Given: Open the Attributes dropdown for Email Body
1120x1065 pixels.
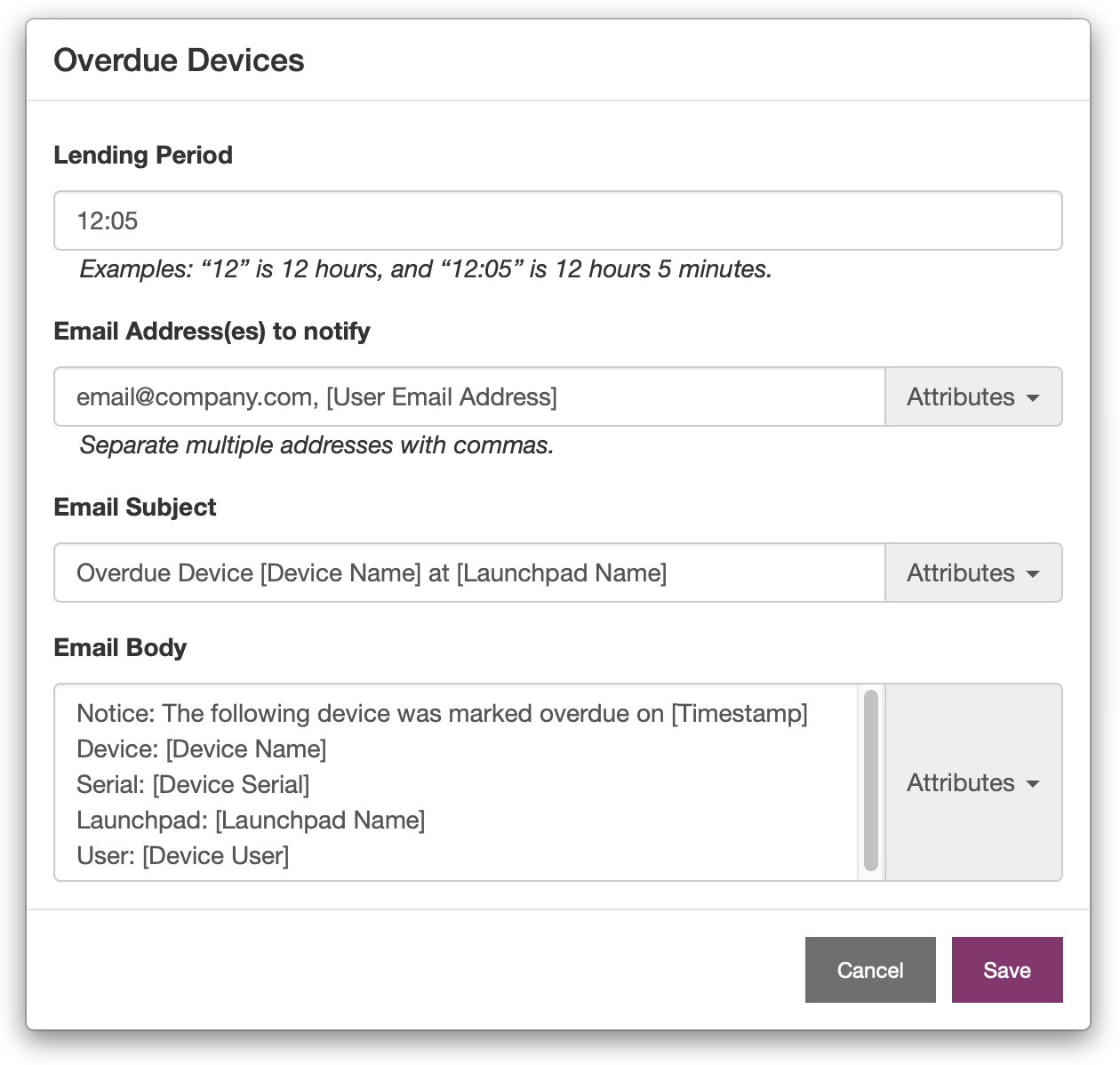Looking at the screenshot, I should click(x=972, y=783).
